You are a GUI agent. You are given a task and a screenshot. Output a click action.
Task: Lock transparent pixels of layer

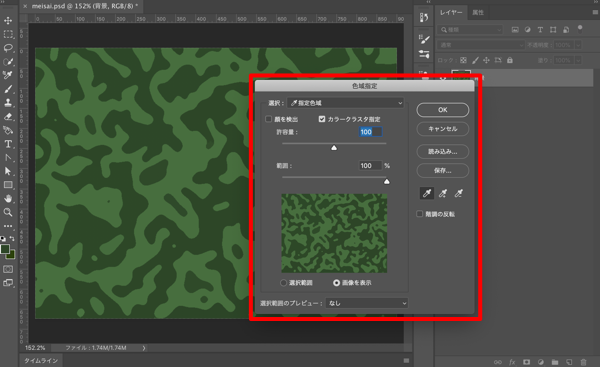pos(463,60)
